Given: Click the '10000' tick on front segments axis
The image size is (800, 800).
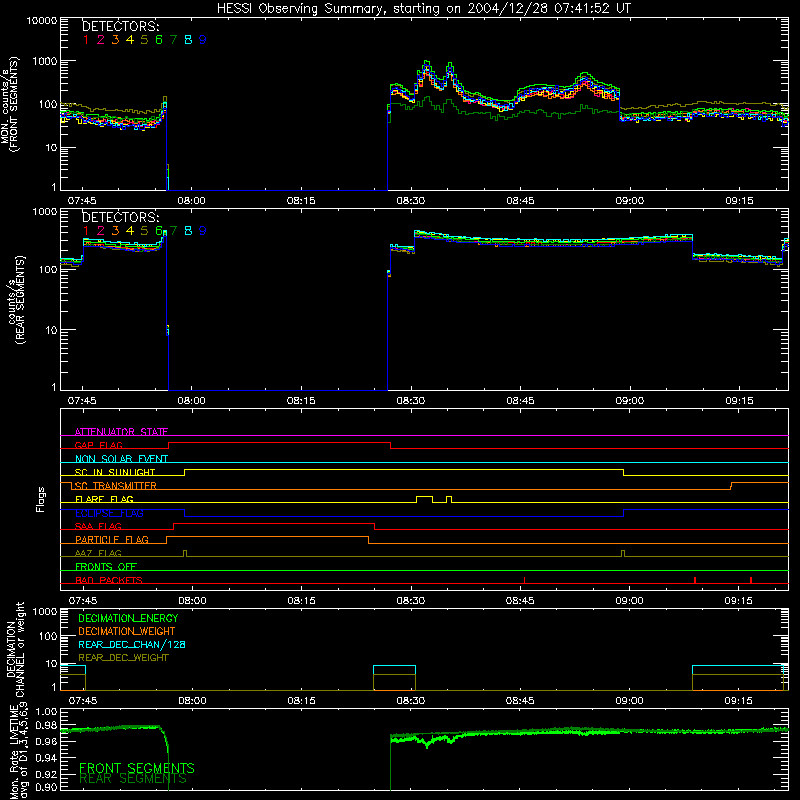Looking at the screenshot, I should point(42,21).
